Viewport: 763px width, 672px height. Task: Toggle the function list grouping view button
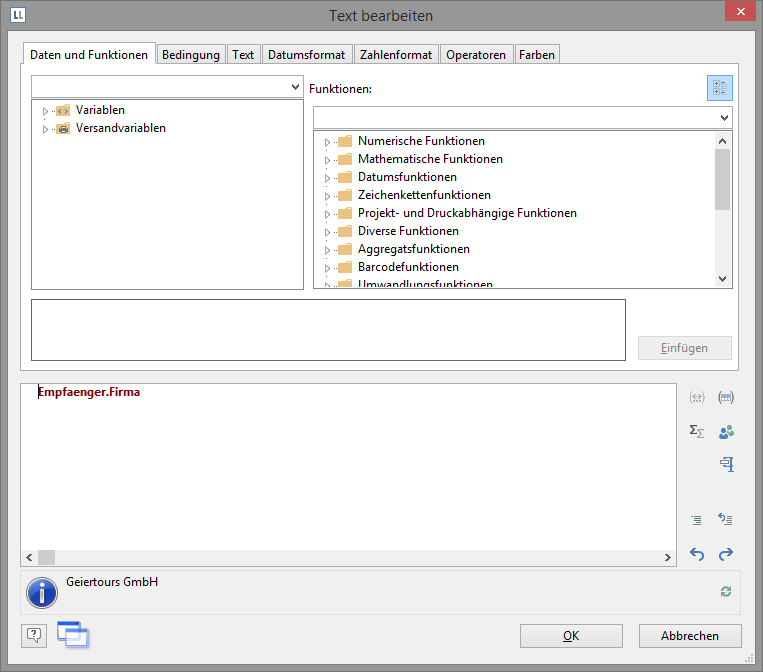719,88
